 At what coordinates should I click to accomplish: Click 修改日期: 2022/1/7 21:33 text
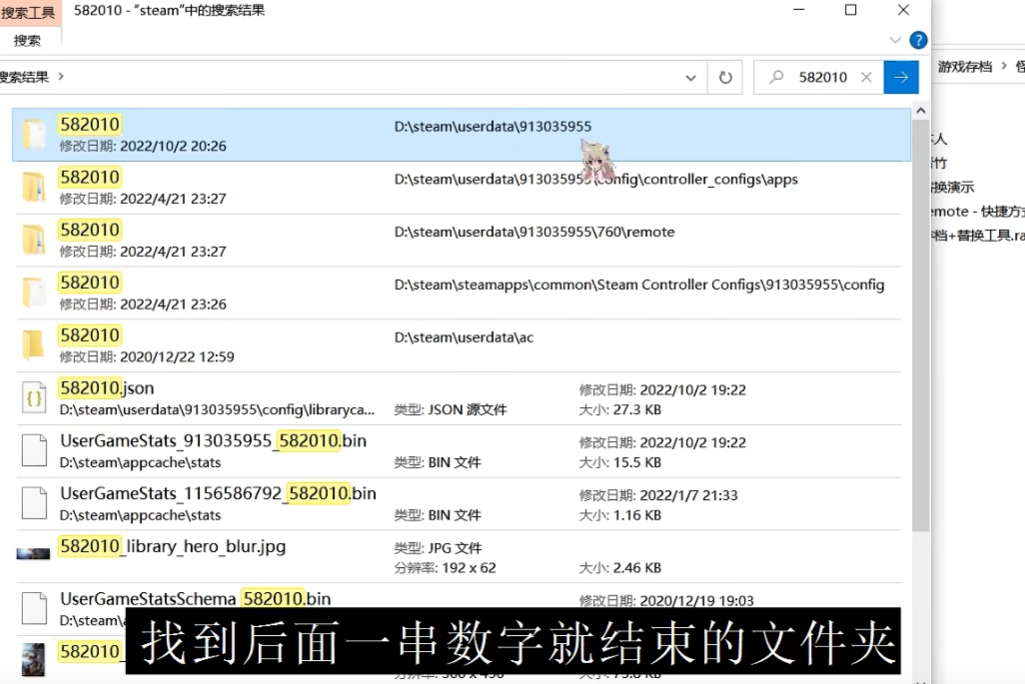tap(658, 496)
